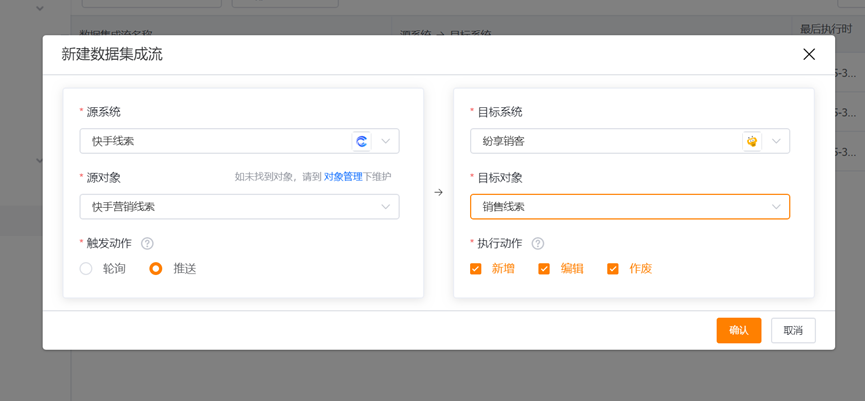
Task: Click the chevron arrow in 目标系统 field
Action: 776,141
